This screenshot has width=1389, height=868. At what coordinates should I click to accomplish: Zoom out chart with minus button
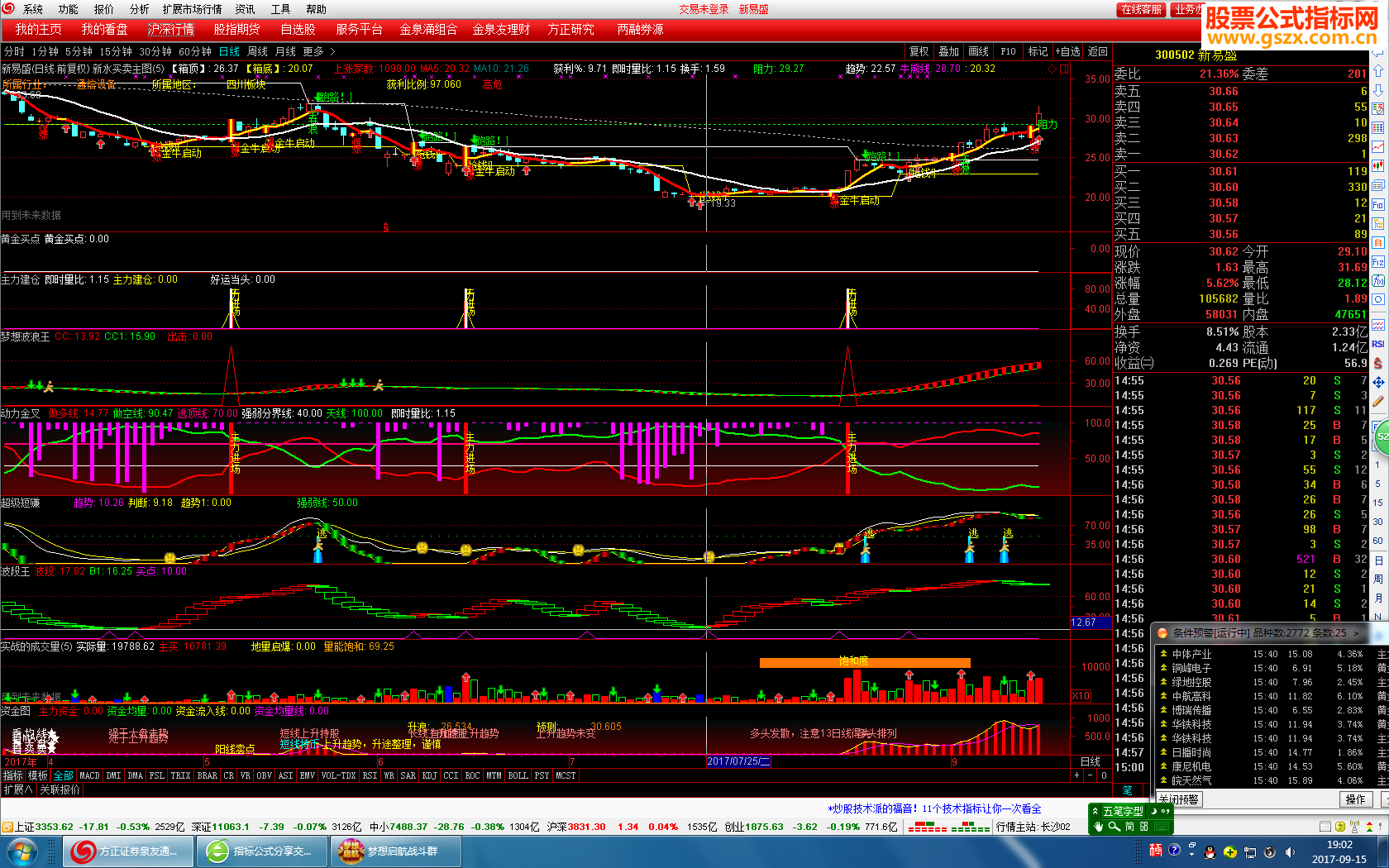tap(1091, 775)
